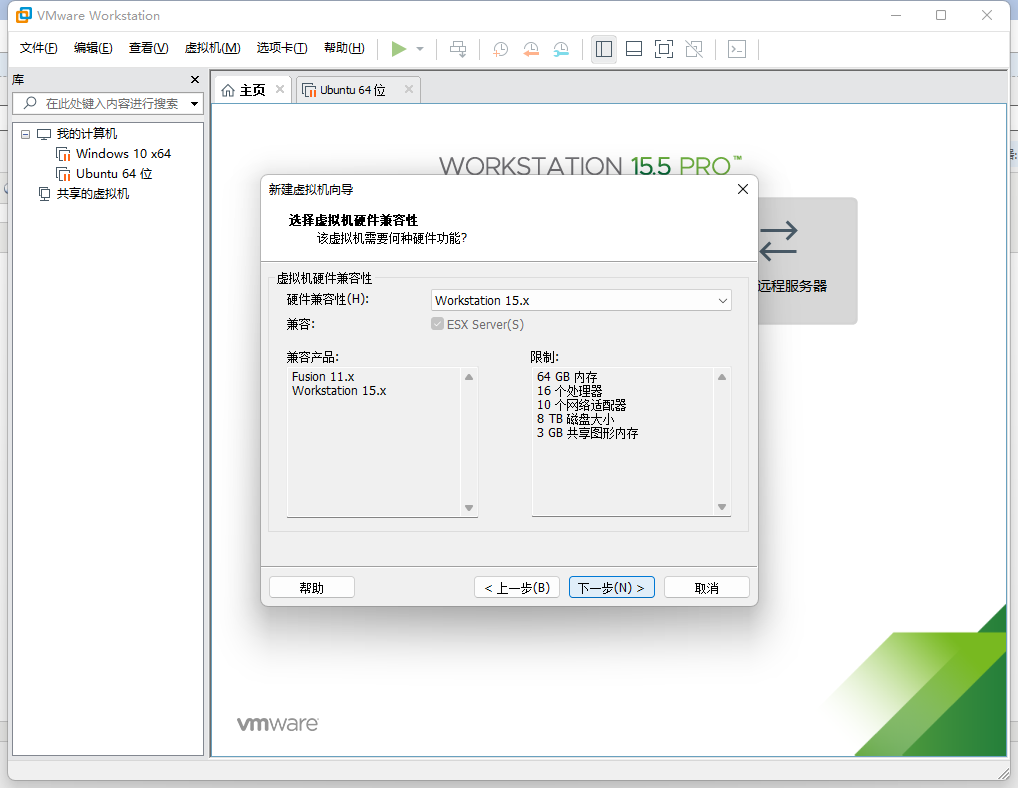Viewport: 1018px width, 788px height.
Task: Close the library panel with its X
Action: 195,79
